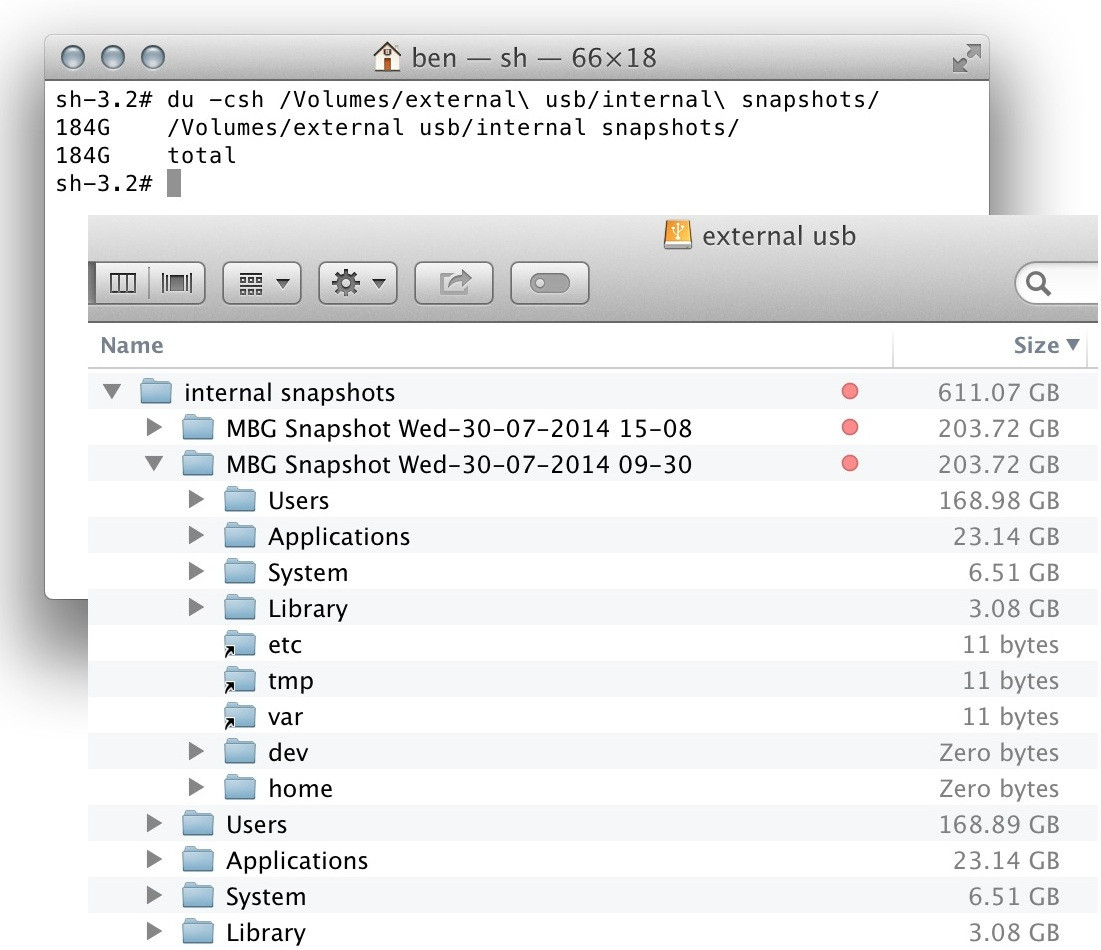The width and height of the screenshot is (1101, 950).
Task: Toggle Terminal window full screen
Action: (x=967, y=58)
